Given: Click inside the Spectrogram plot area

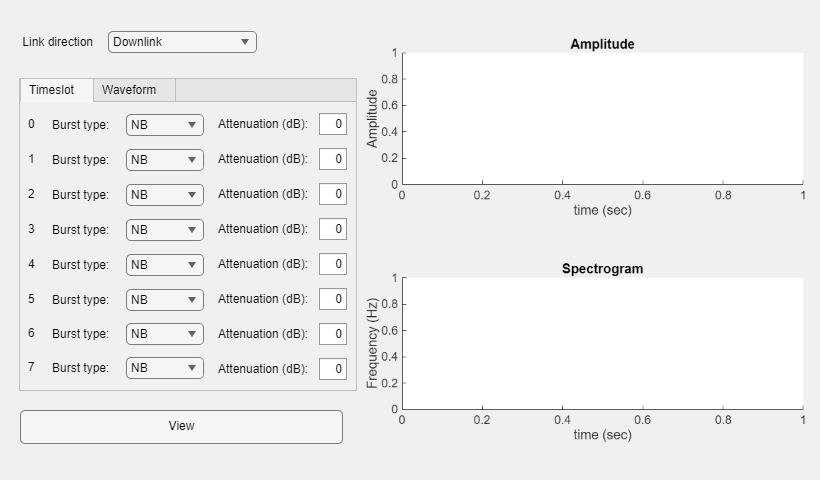Looking at the screenshot, I should click(x=602, y=343).
